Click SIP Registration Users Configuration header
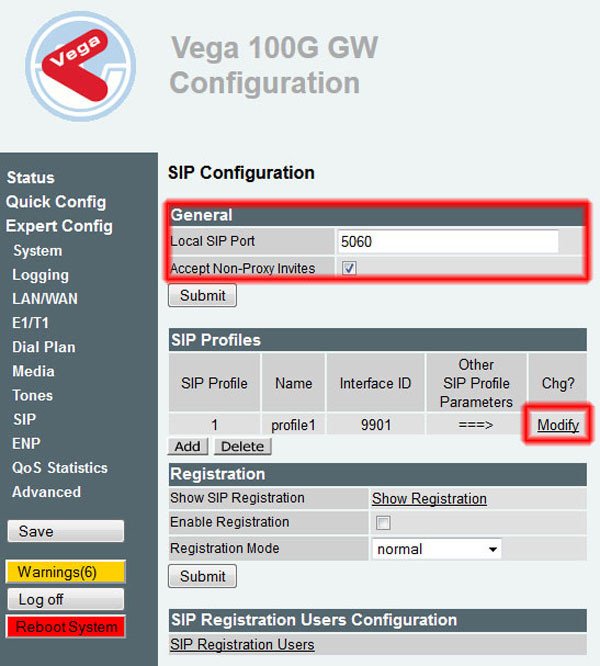600x666 pixels. [x=377, y=620]
